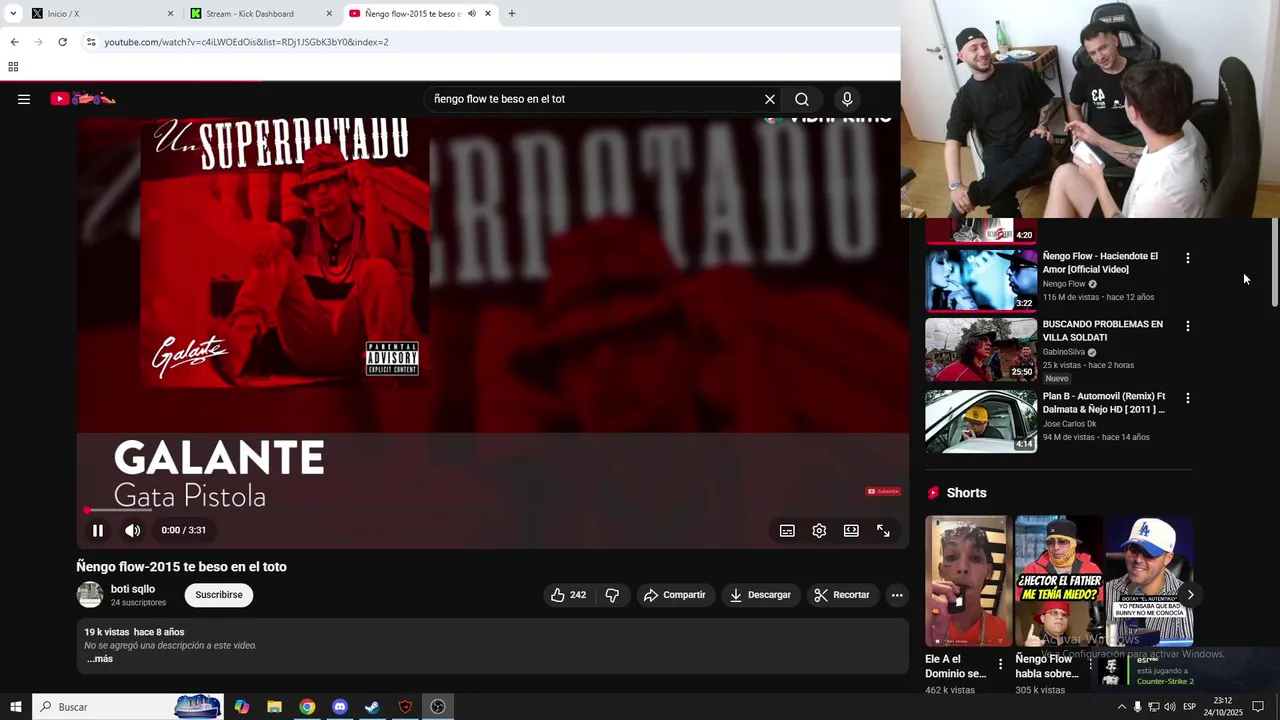Click the browser address bar URL

tap(246, 42)
